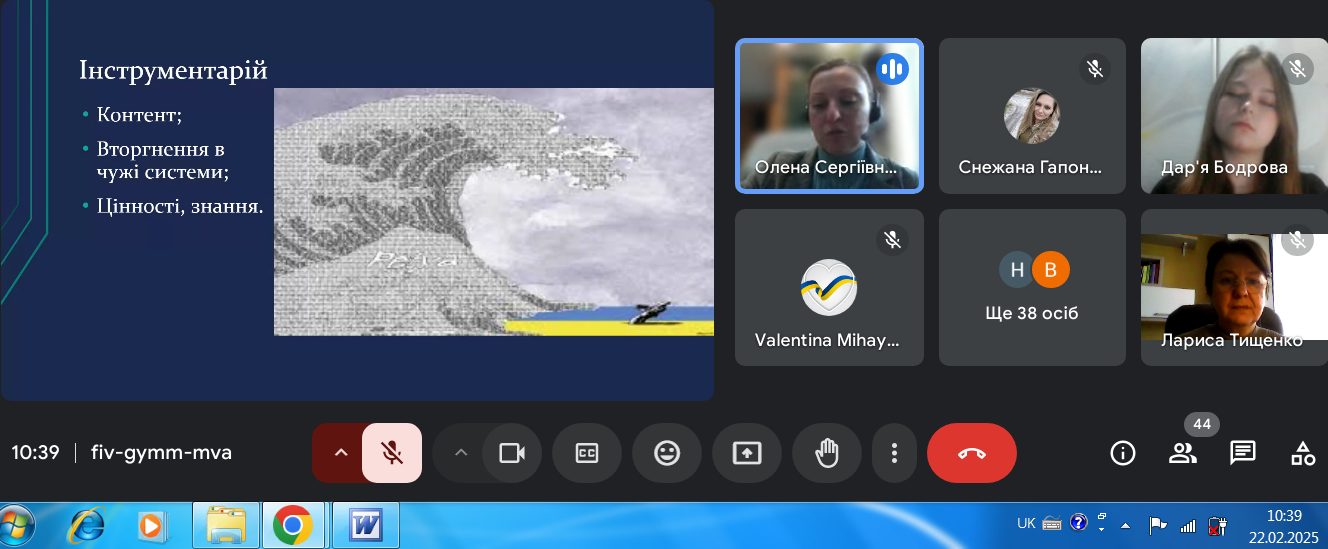Toggle the camera on
The height and width of the screenshot is (549, 1328).
tap(512, 453)
